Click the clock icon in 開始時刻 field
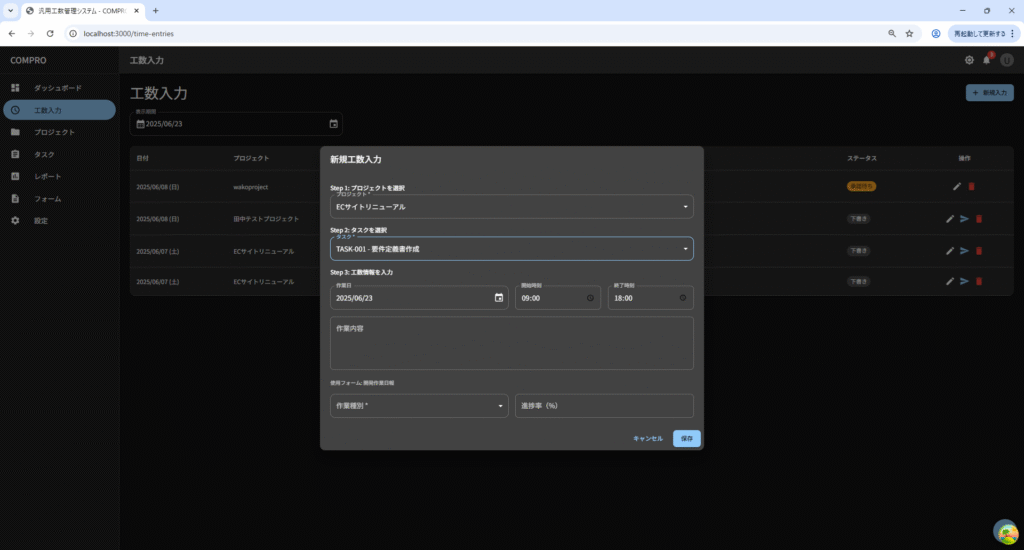Image resolution: width=1024 pixels, height=550 pixels. [x=590, y=298]
